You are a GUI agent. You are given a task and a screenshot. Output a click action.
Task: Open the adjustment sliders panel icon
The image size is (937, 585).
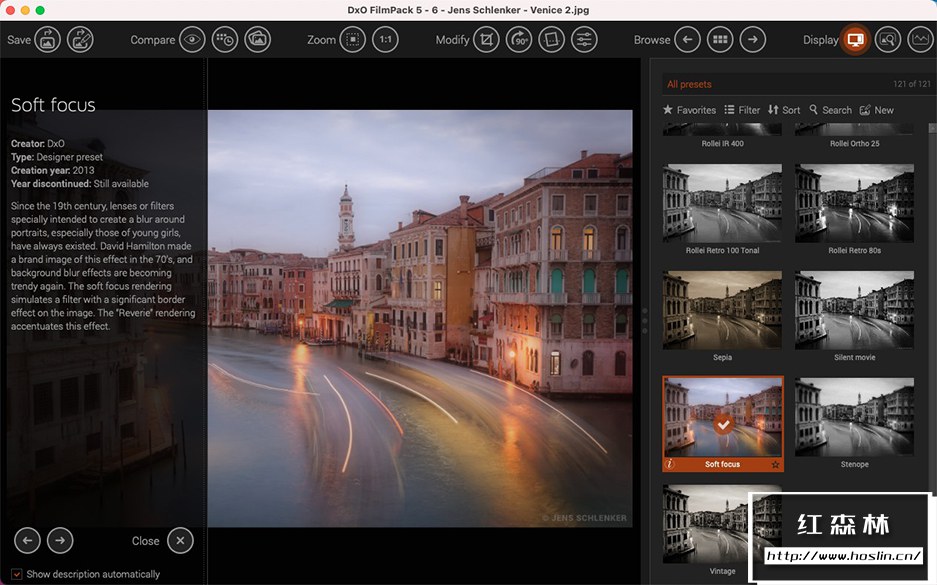pyautogui.click(x=584, y=40)
